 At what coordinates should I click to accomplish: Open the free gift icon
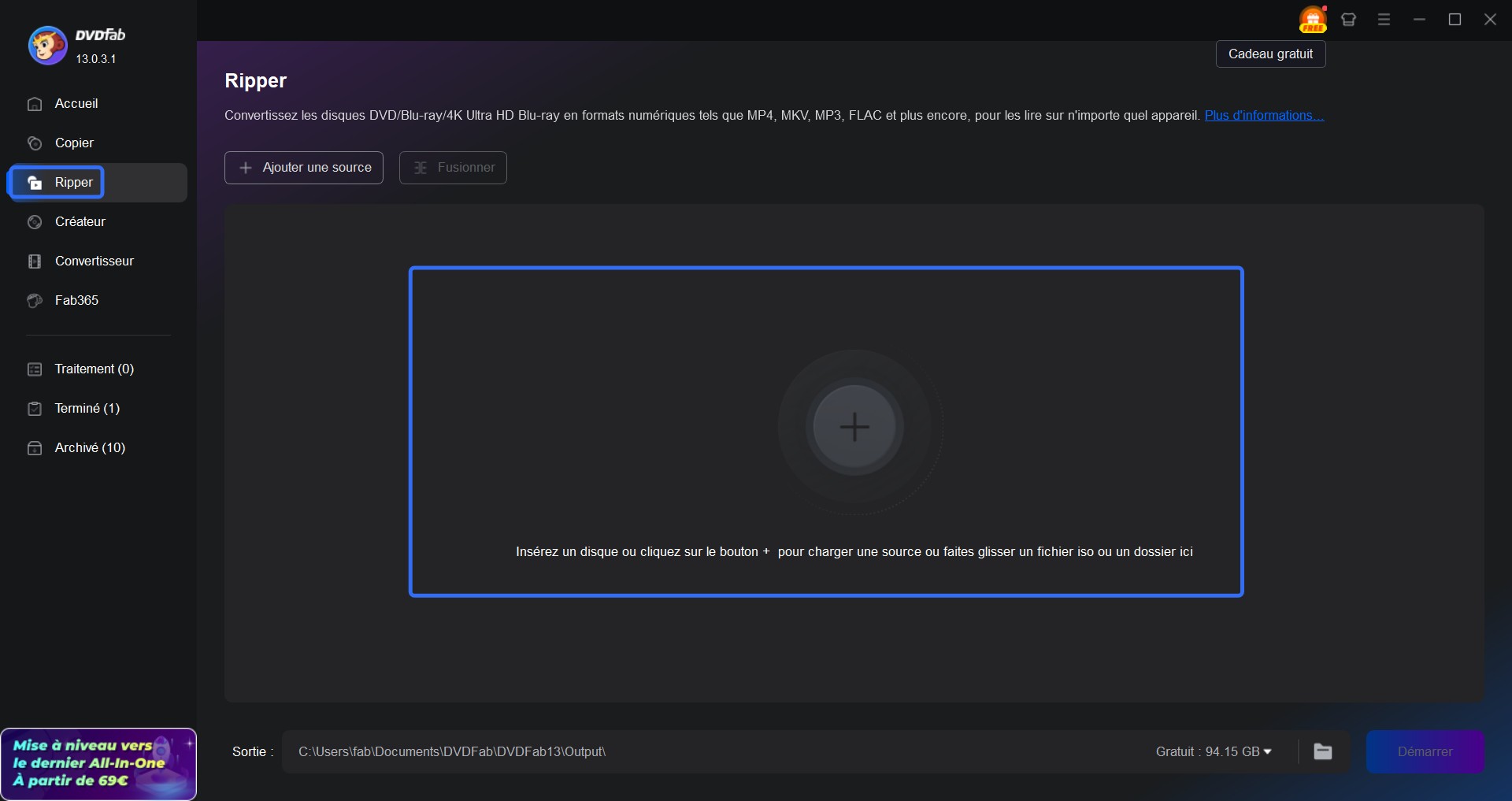1313,19
